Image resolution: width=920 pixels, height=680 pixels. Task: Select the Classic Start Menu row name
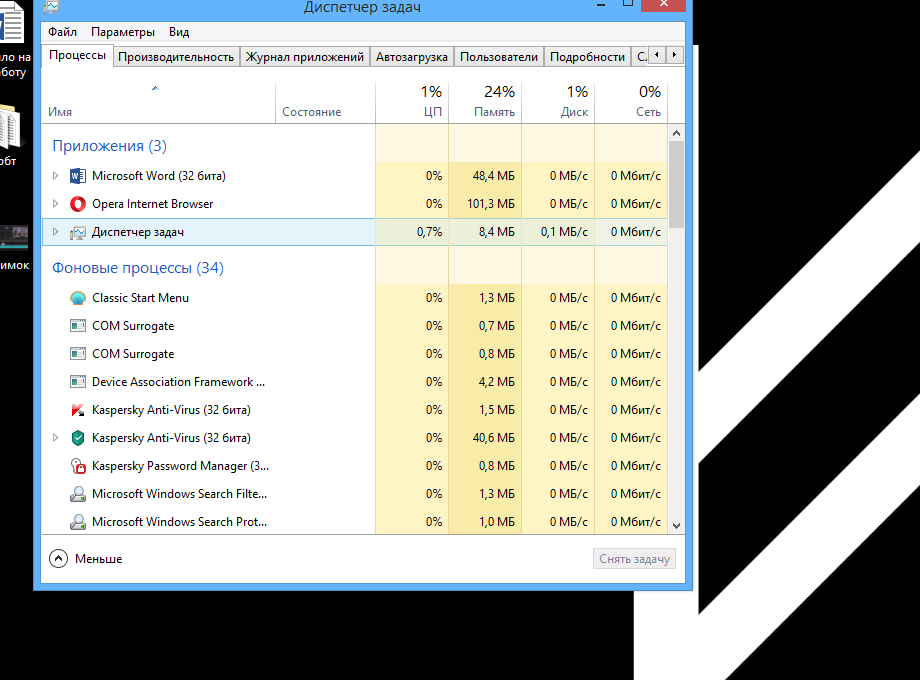click(140, 298)
